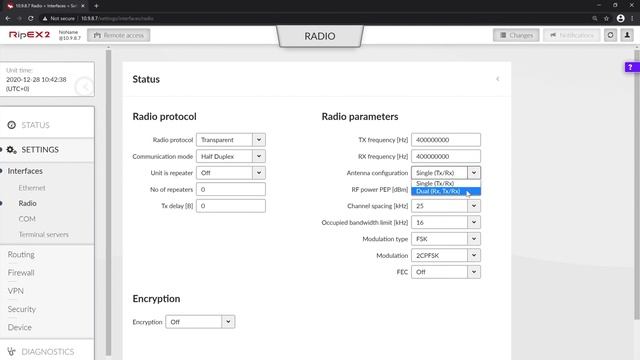Screen dimensions: 640x360
Task: Go to Ethernet interface settings
Action: tap(32, 188)
